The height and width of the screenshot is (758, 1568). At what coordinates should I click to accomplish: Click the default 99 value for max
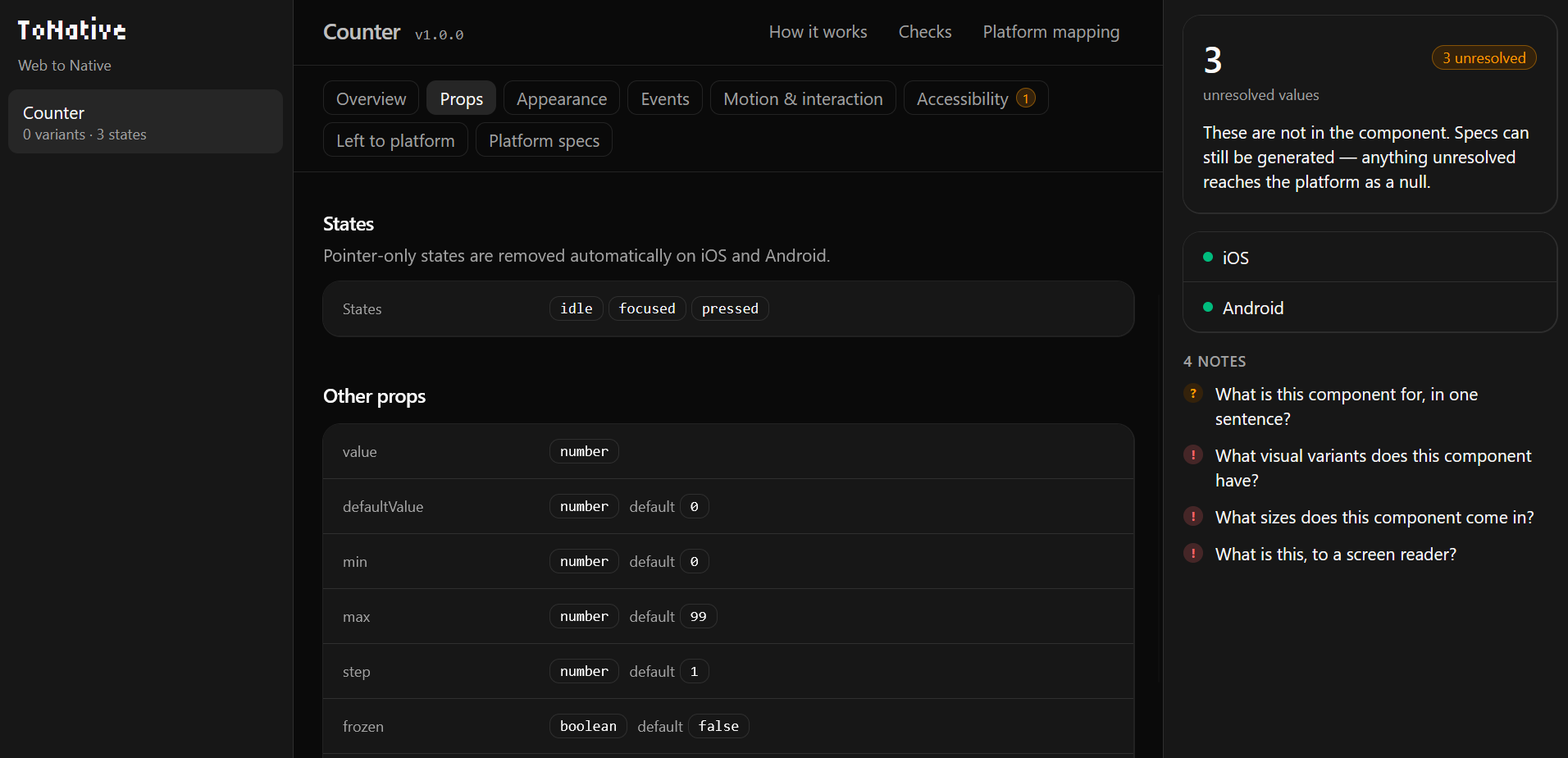click(698, 616)
